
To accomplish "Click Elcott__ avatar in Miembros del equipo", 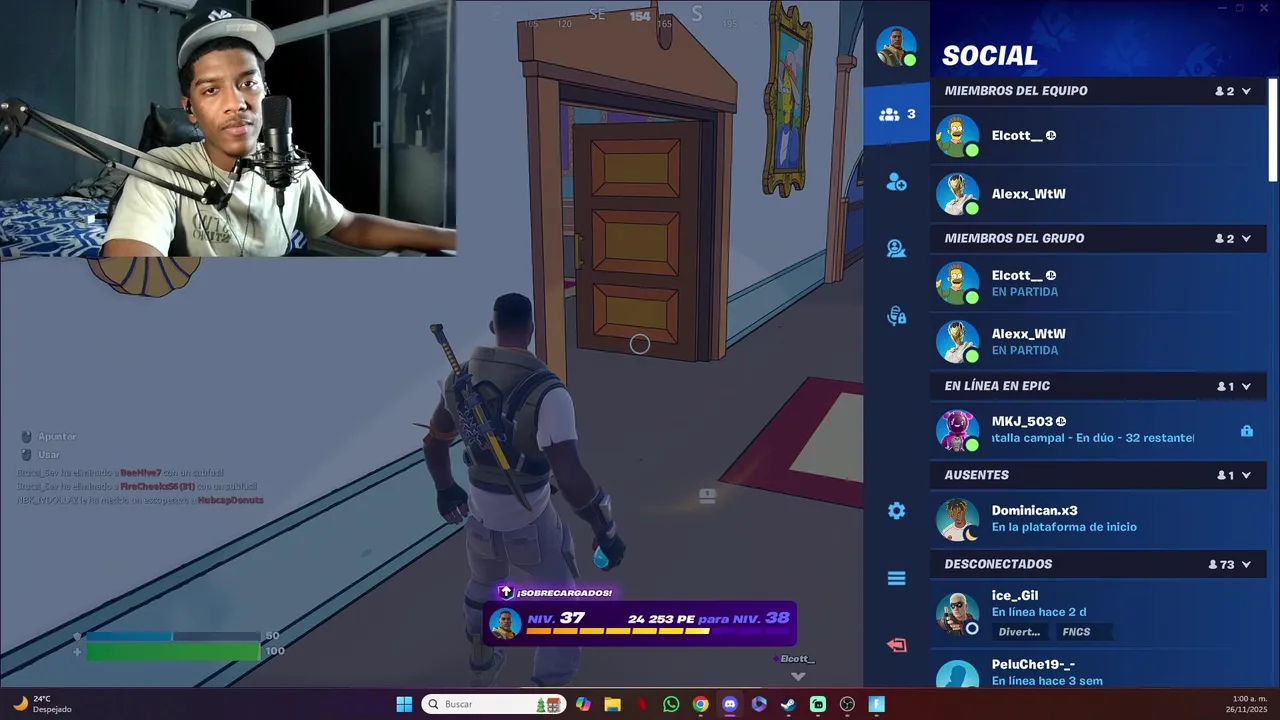I will click(x=957, y=136).
